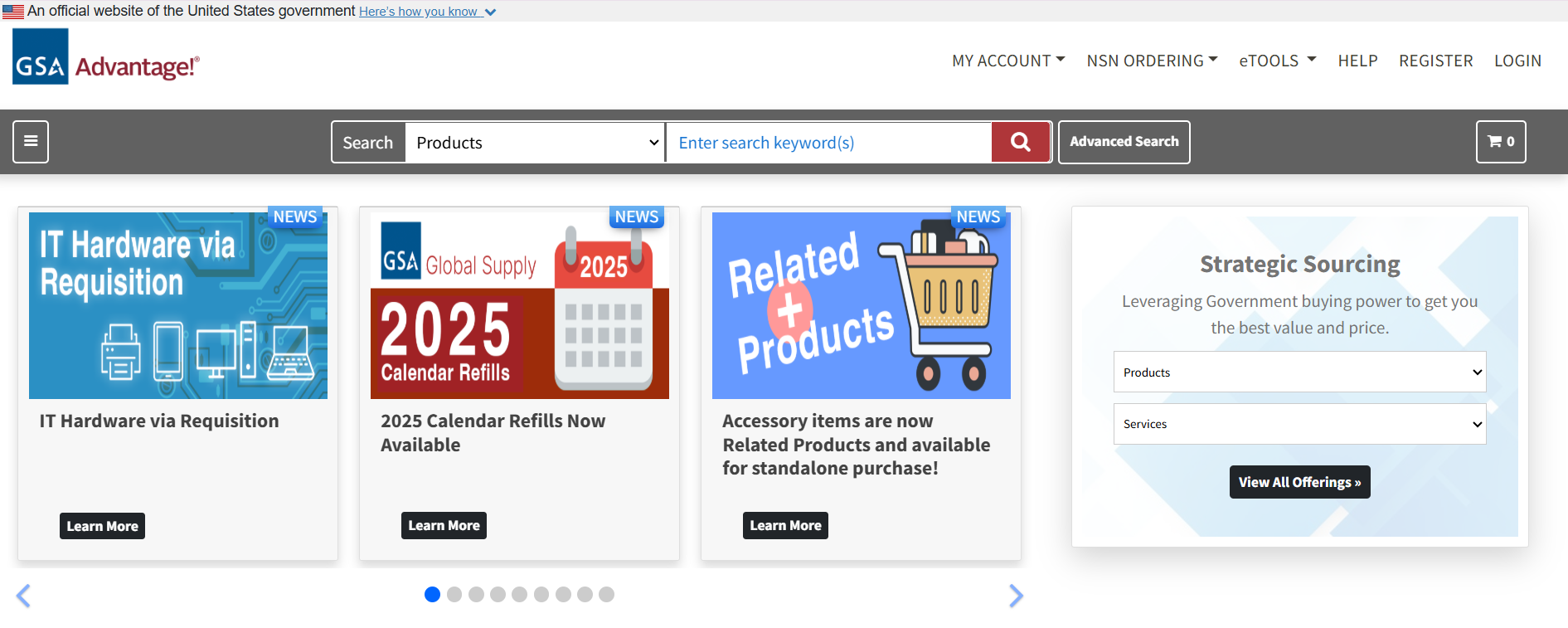Select the first carousel pagination dot

[x=432, y=594]
